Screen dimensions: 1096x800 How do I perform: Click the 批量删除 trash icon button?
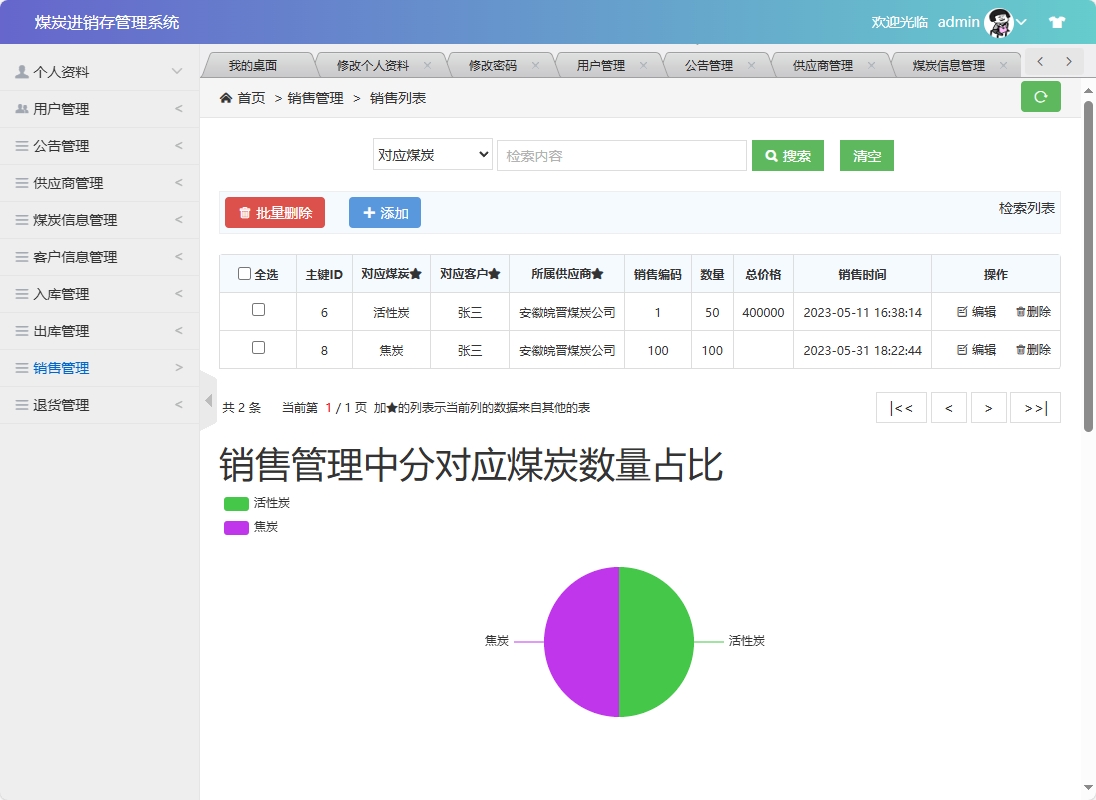pyautogui.click(x=243, y=212)
